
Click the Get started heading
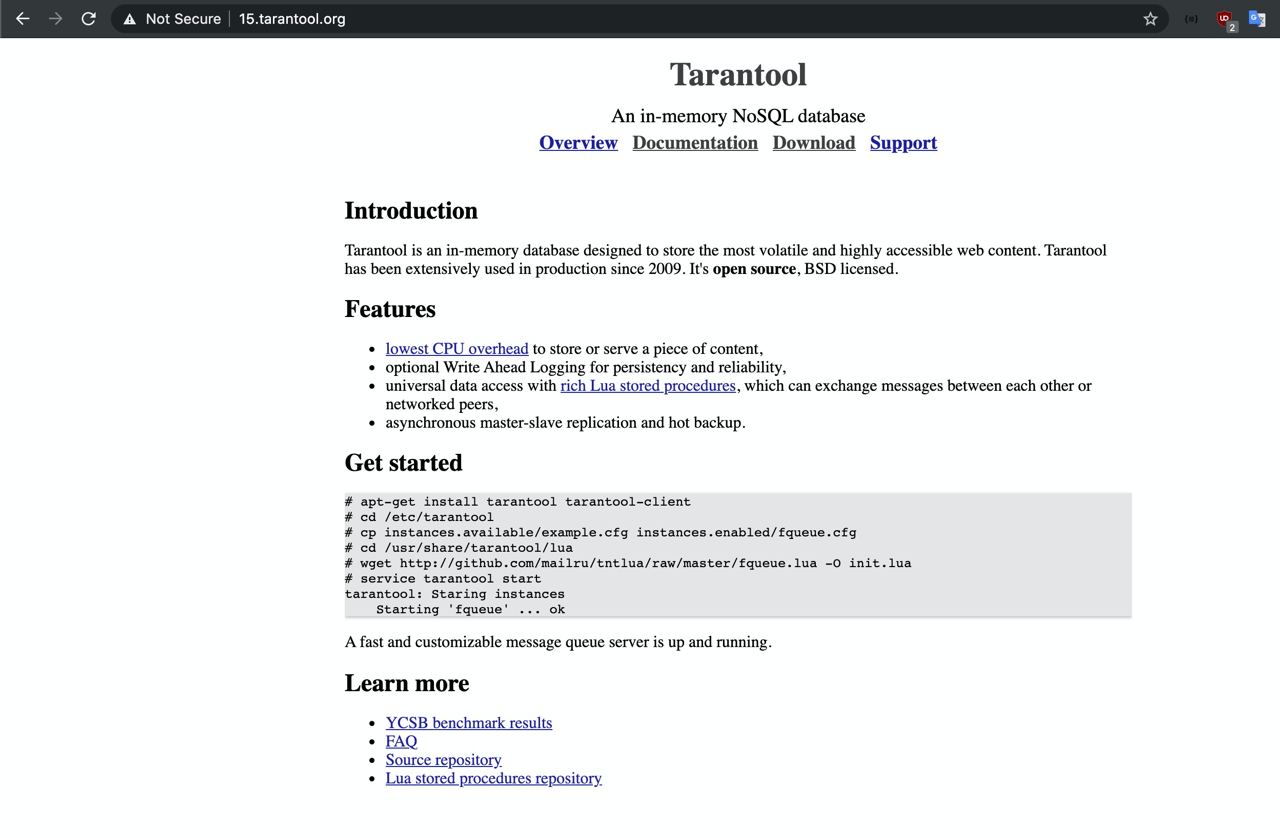click(404, 463)
